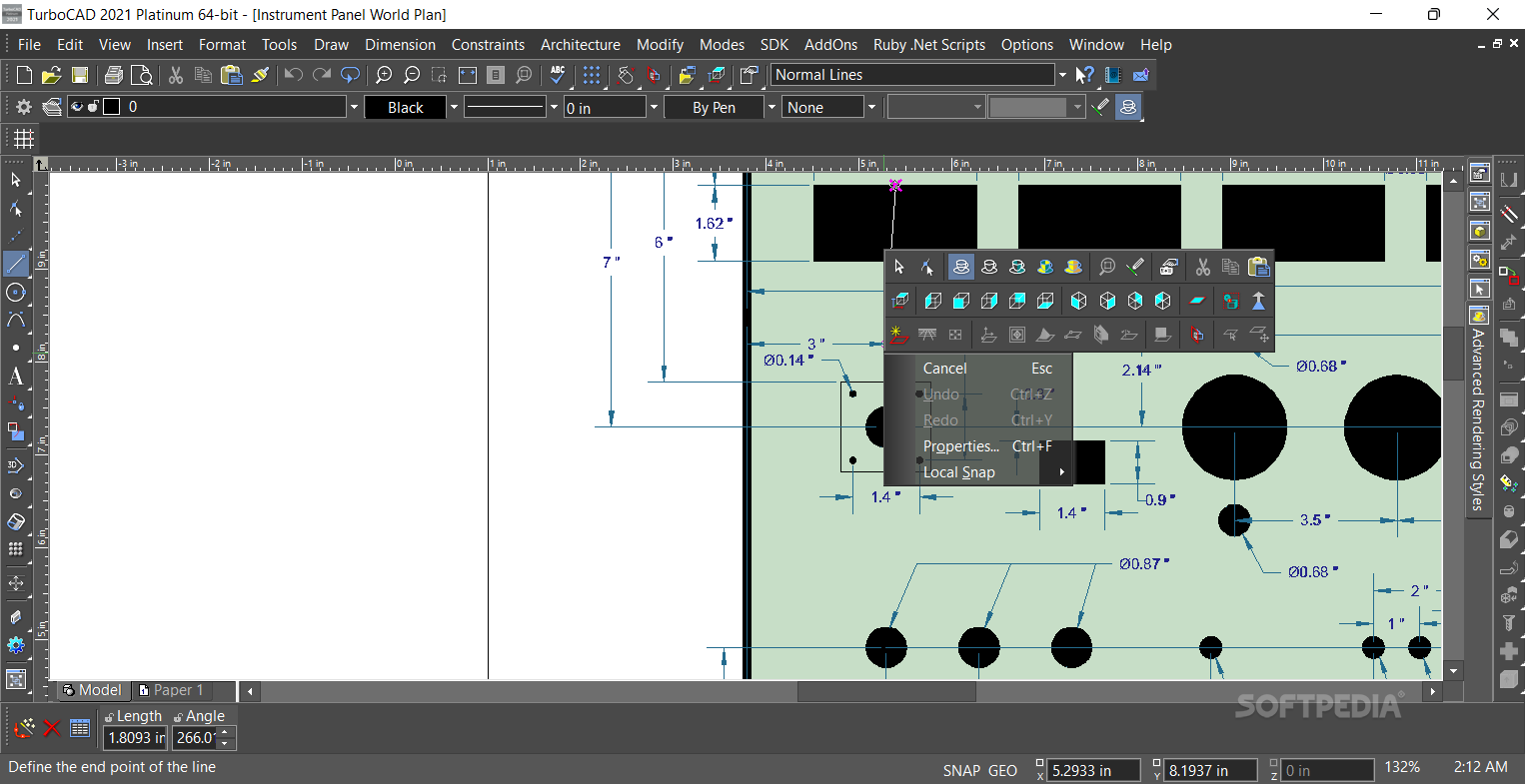Click the black layer color swatch
This screenshot has width=1525, height=784.
[x=112, y=107]
